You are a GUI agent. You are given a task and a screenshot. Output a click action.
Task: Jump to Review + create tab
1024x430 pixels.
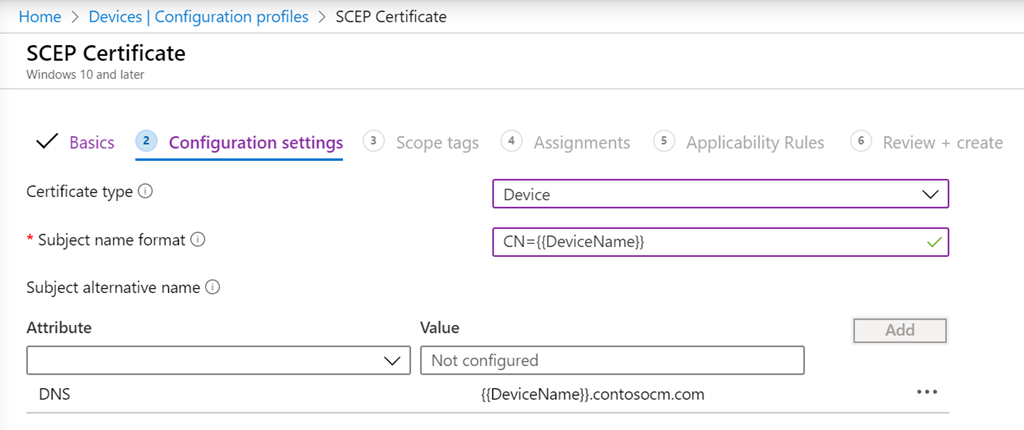pyautogui.click(x=942, y=143)
